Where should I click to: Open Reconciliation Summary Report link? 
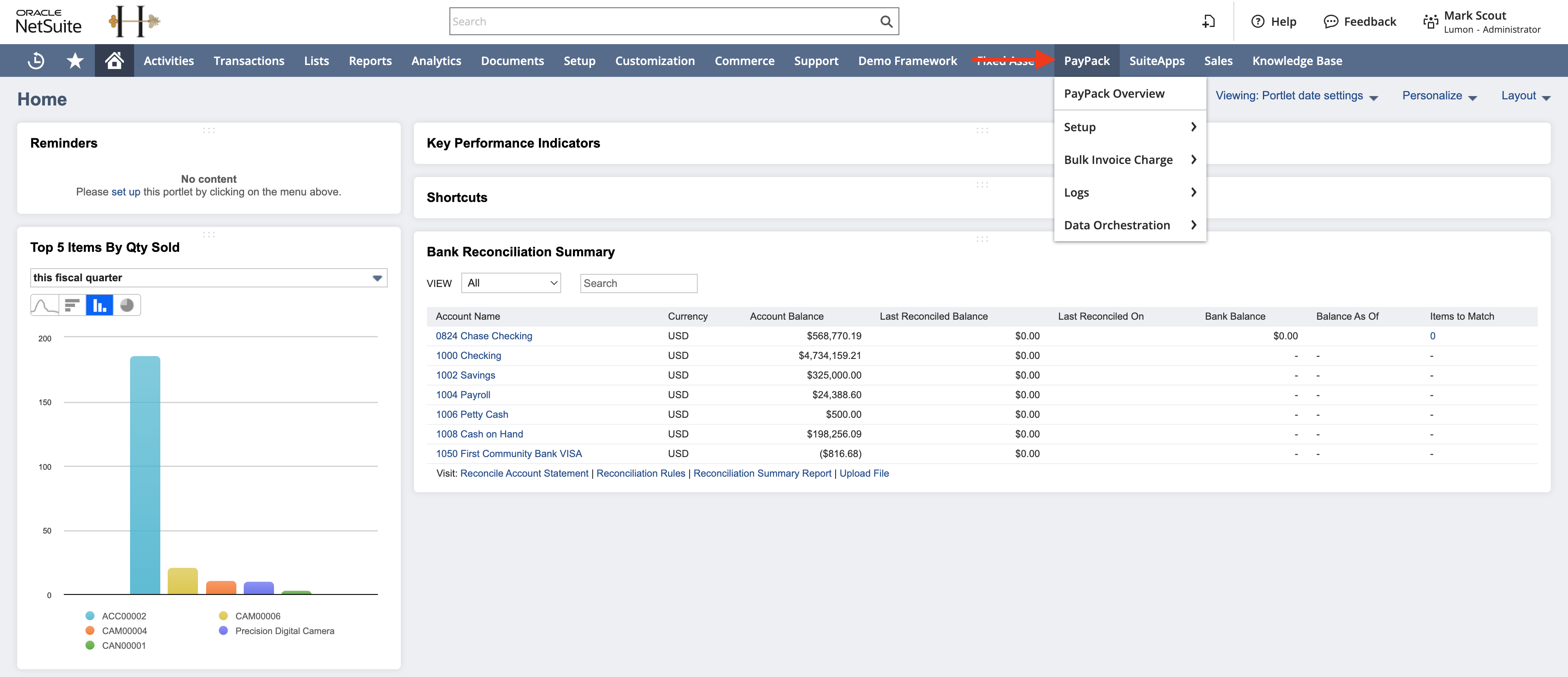pyautogui.click(x=762, y=473)
